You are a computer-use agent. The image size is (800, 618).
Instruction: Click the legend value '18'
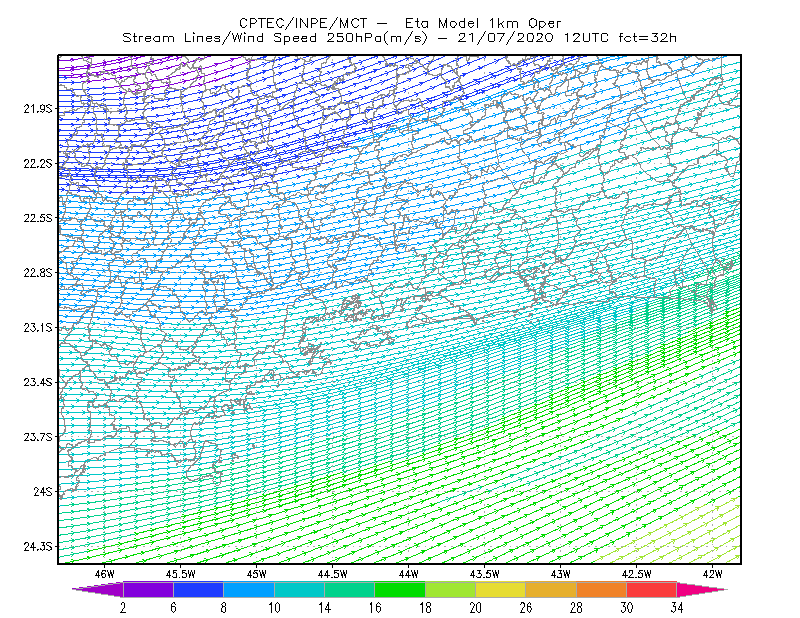click(425, 608)
